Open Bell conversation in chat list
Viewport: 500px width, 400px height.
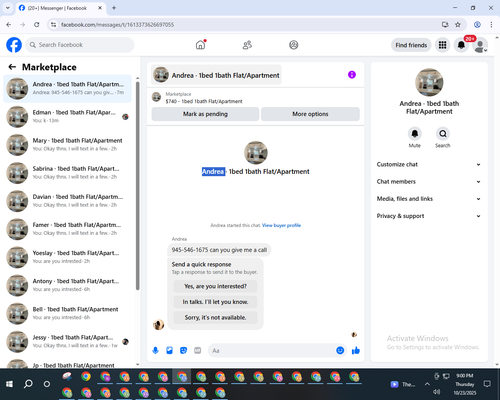pyautogui.click(x=67, y=313)
